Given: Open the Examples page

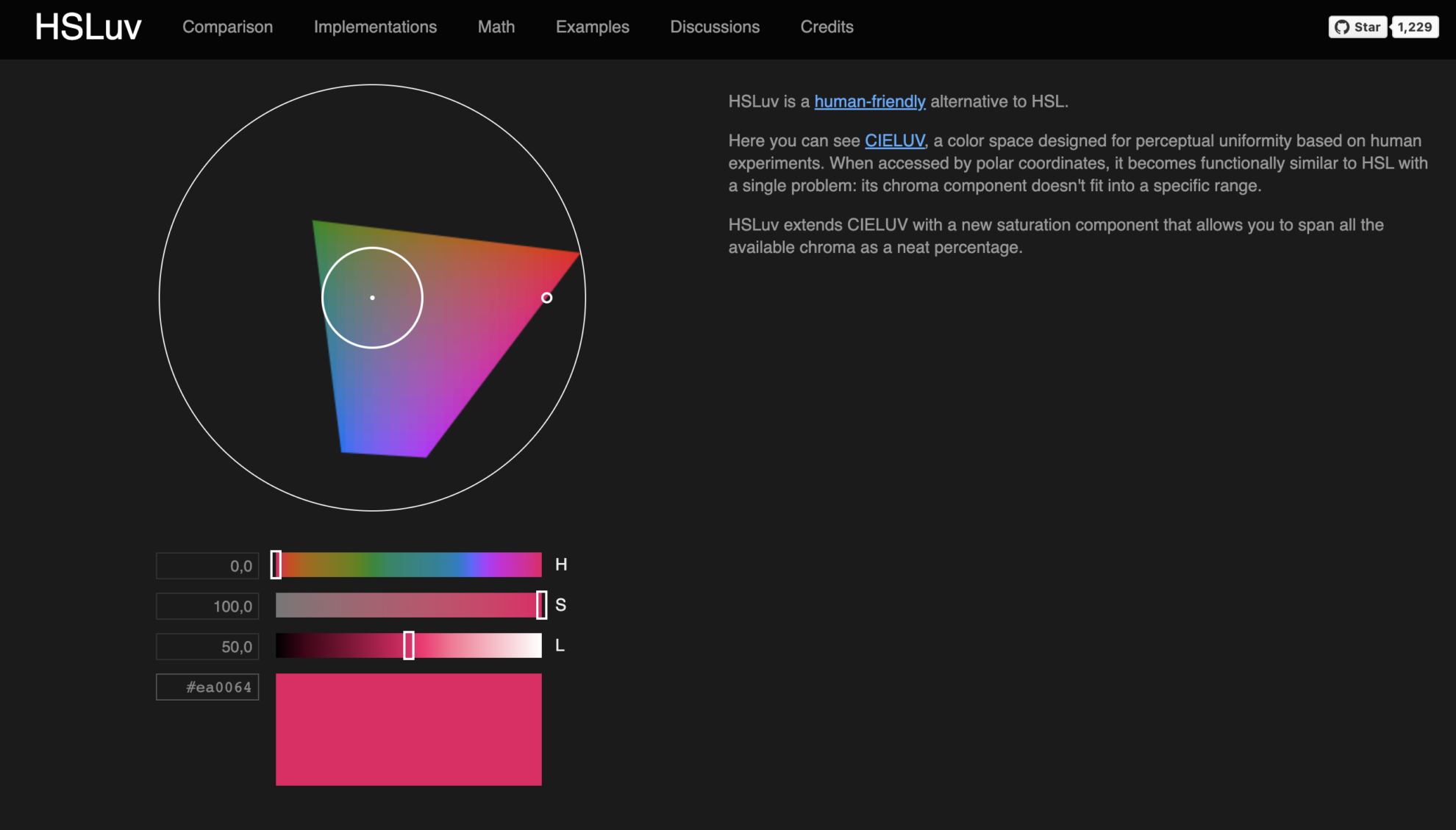Looking at the screenshot, I should tap(592, 27).
